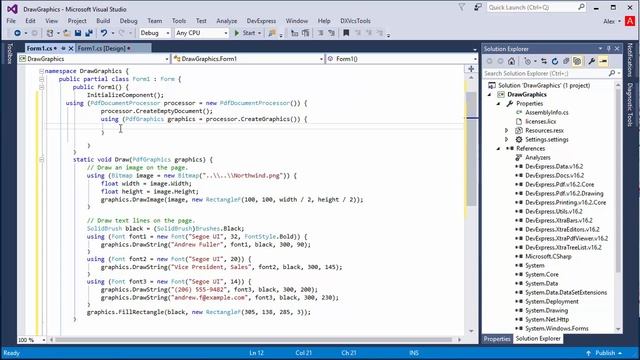Toggle the pin on the Form1.cs tab
640x360 pixels.
(63, 48)
